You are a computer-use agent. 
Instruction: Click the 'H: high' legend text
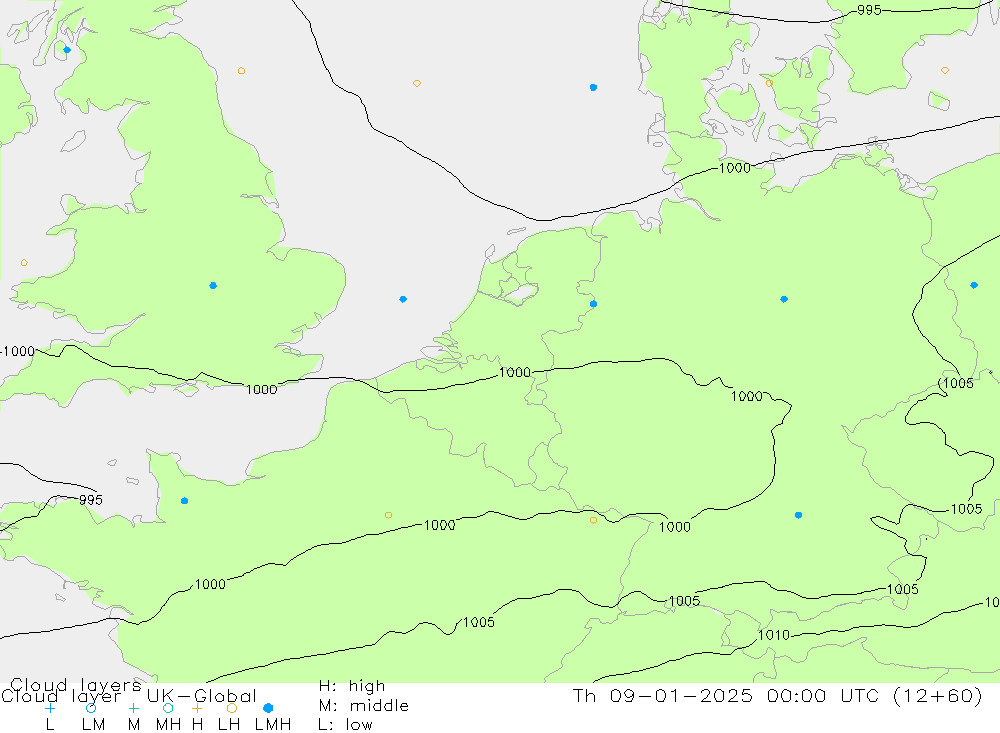coord(351,686)
